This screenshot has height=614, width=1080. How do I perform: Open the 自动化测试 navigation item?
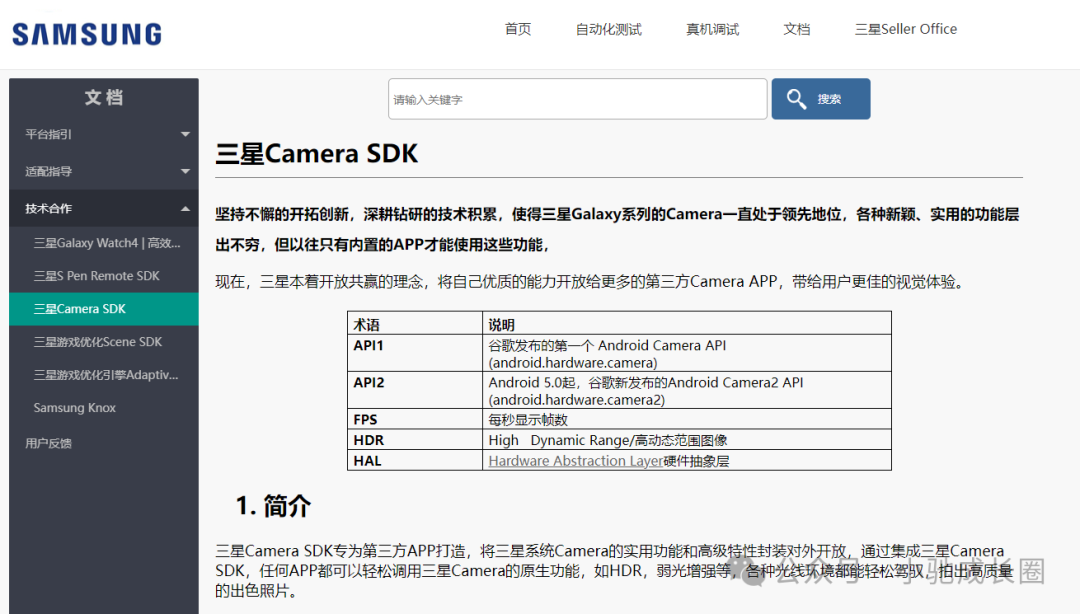[x=609, y=29]
